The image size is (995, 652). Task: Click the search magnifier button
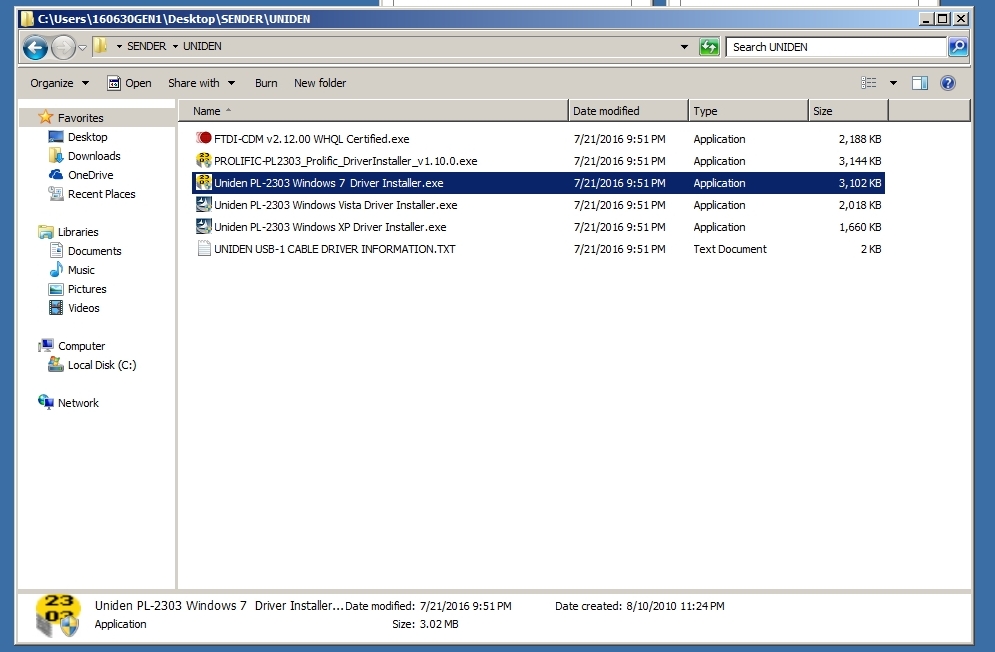[958, 47]
